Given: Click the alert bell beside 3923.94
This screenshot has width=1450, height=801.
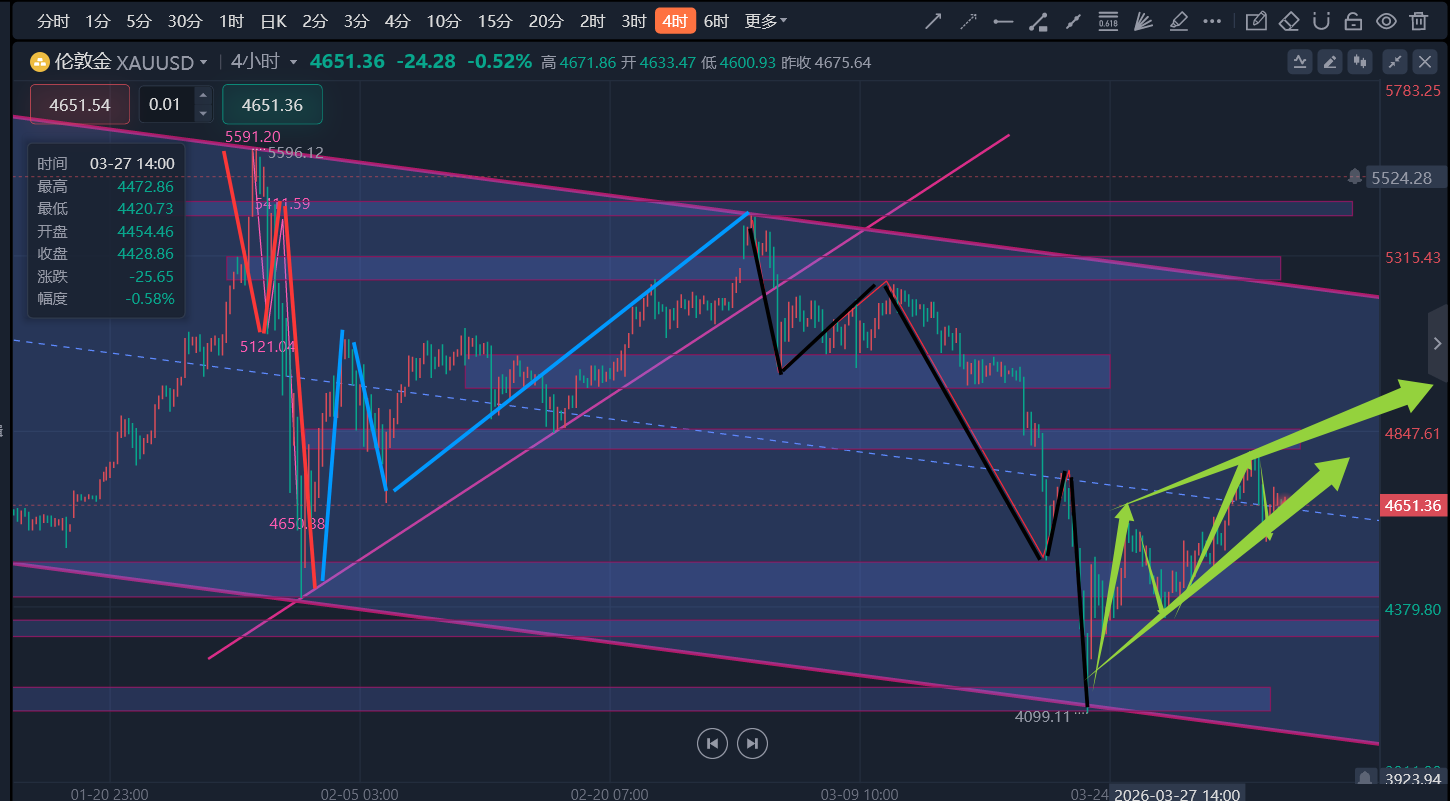Looking at the screenshot, I should (1366, 778).
